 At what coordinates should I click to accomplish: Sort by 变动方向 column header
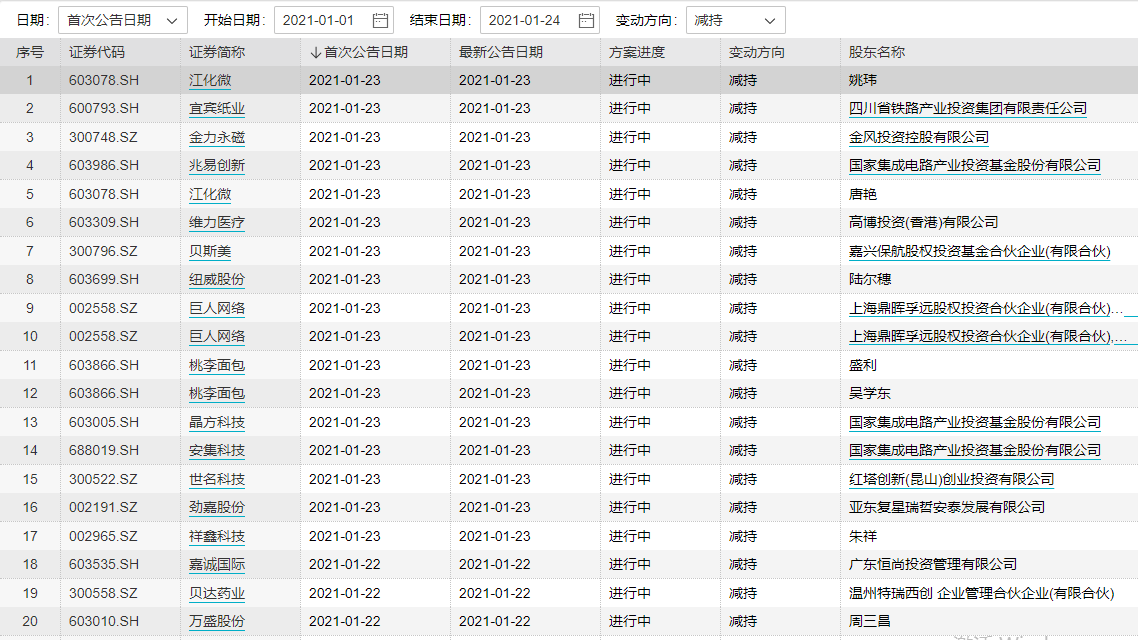pyautogui.click(x=757, y=52)
